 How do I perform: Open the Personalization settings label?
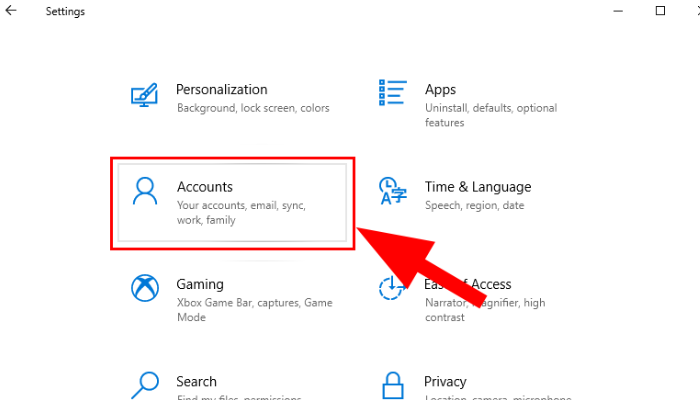pos(221,89)
